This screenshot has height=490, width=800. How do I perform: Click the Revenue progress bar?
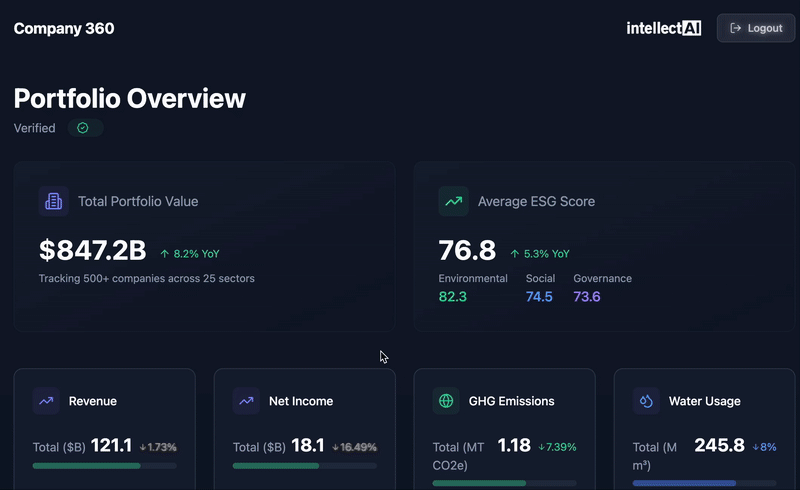click(x=104, y=466)
